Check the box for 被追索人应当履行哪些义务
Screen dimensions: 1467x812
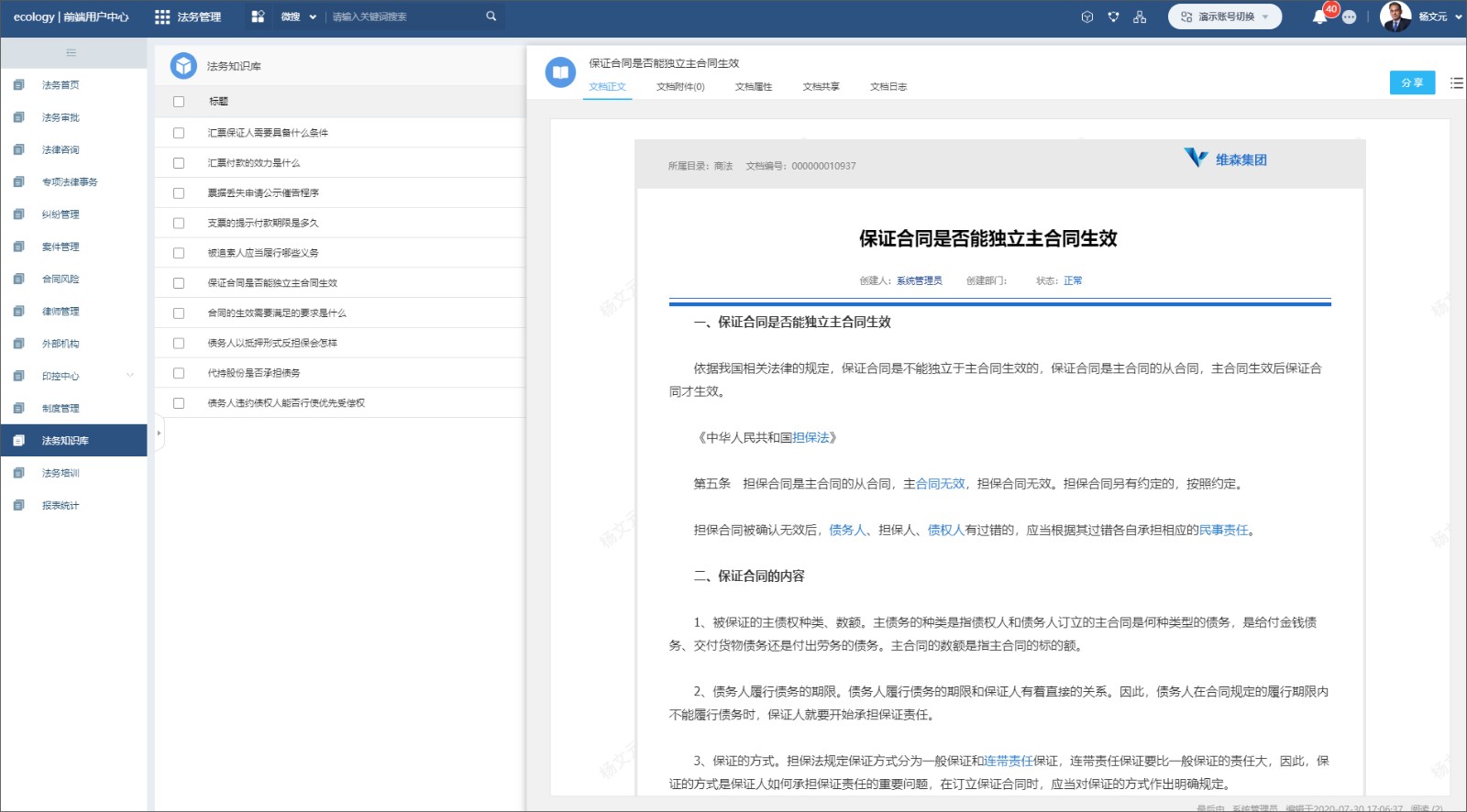tap(179, 253)
